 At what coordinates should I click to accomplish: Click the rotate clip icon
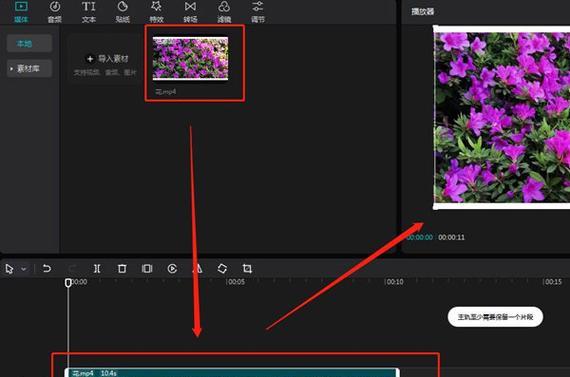click(222, 269)
